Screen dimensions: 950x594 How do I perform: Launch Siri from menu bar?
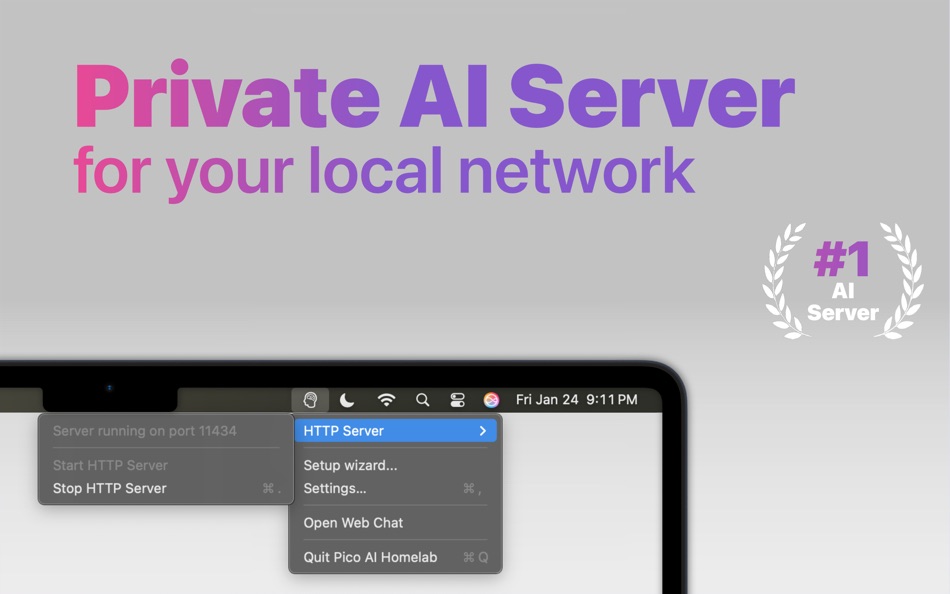(x=491, y=399)
